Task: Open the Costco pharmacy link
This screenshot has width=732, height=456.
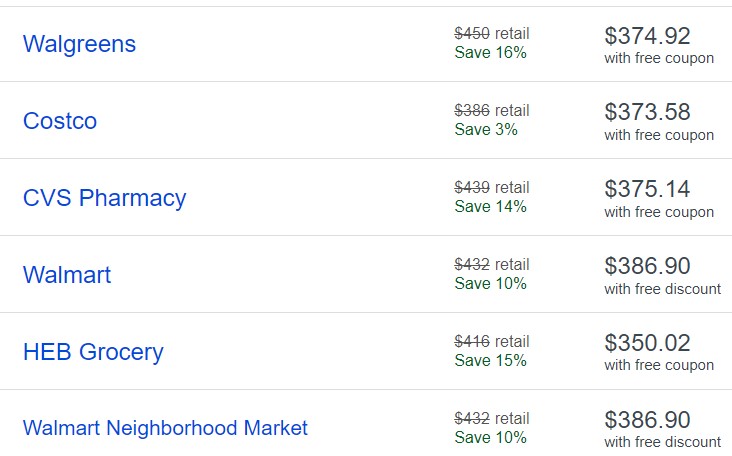Action: pyautogui.click(x=60, y=121)
